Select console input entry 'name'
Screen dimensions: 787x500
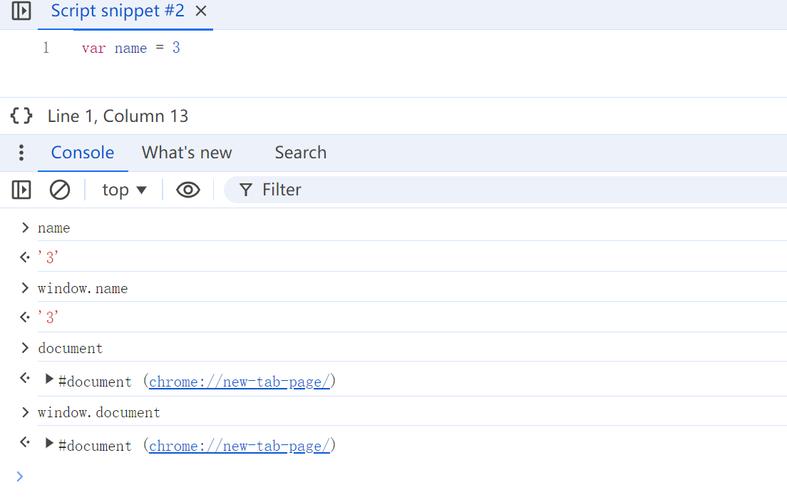tap(54, 228)
